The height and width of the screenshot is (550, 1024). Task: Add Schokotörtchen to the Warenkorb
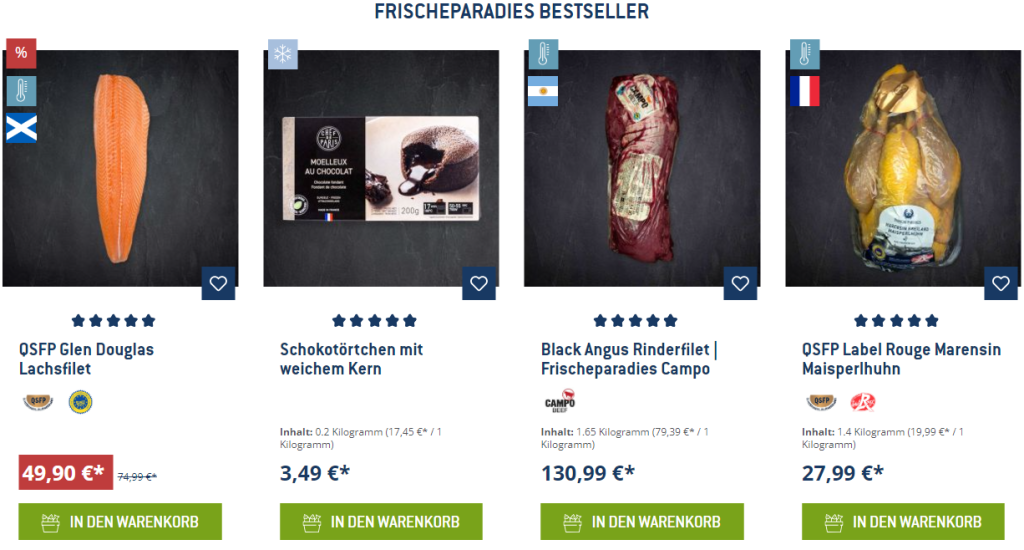coord(381,521)
